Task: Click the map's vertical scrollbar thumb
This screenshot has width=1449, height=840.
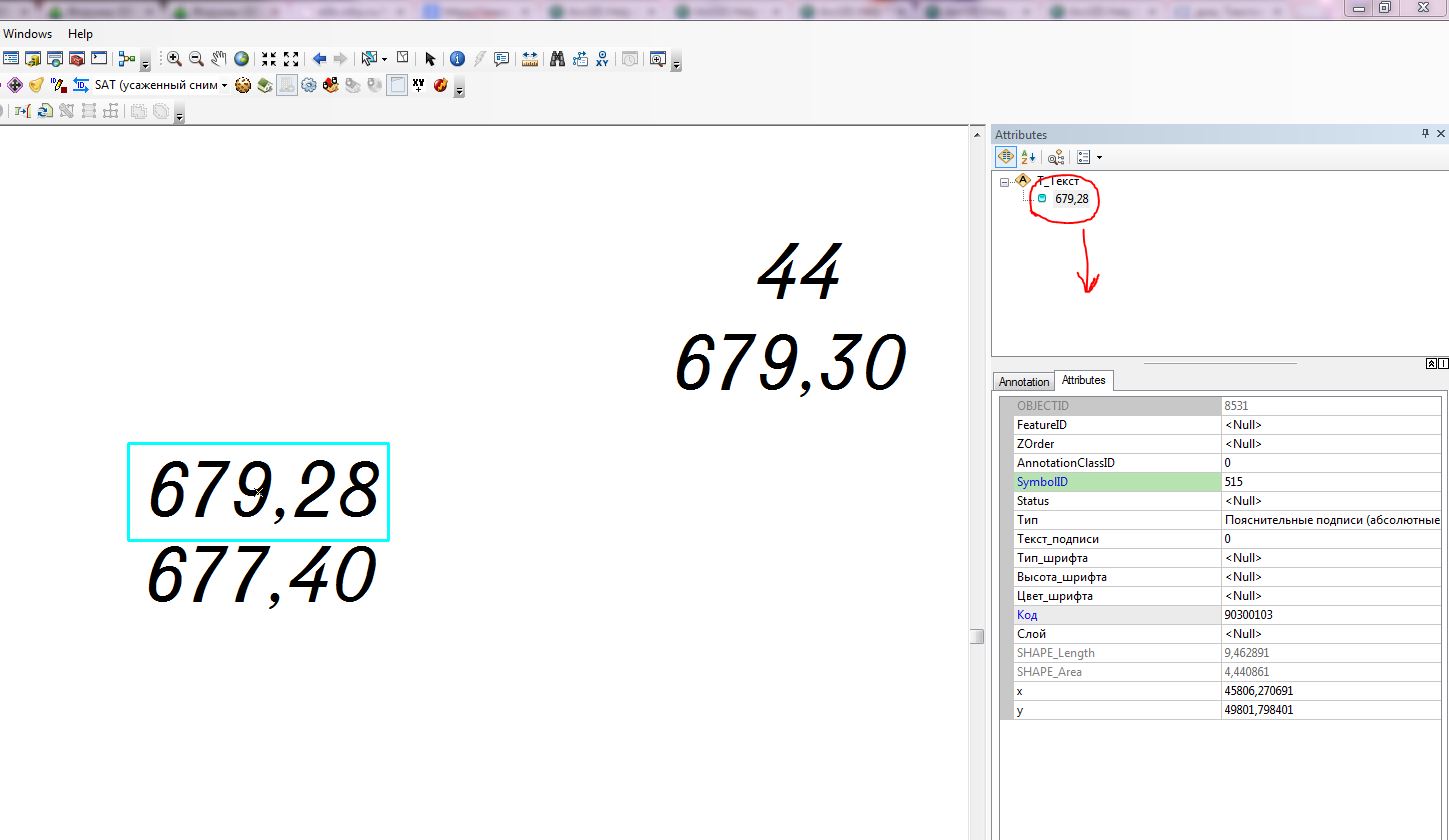Action: coord(977,636)
